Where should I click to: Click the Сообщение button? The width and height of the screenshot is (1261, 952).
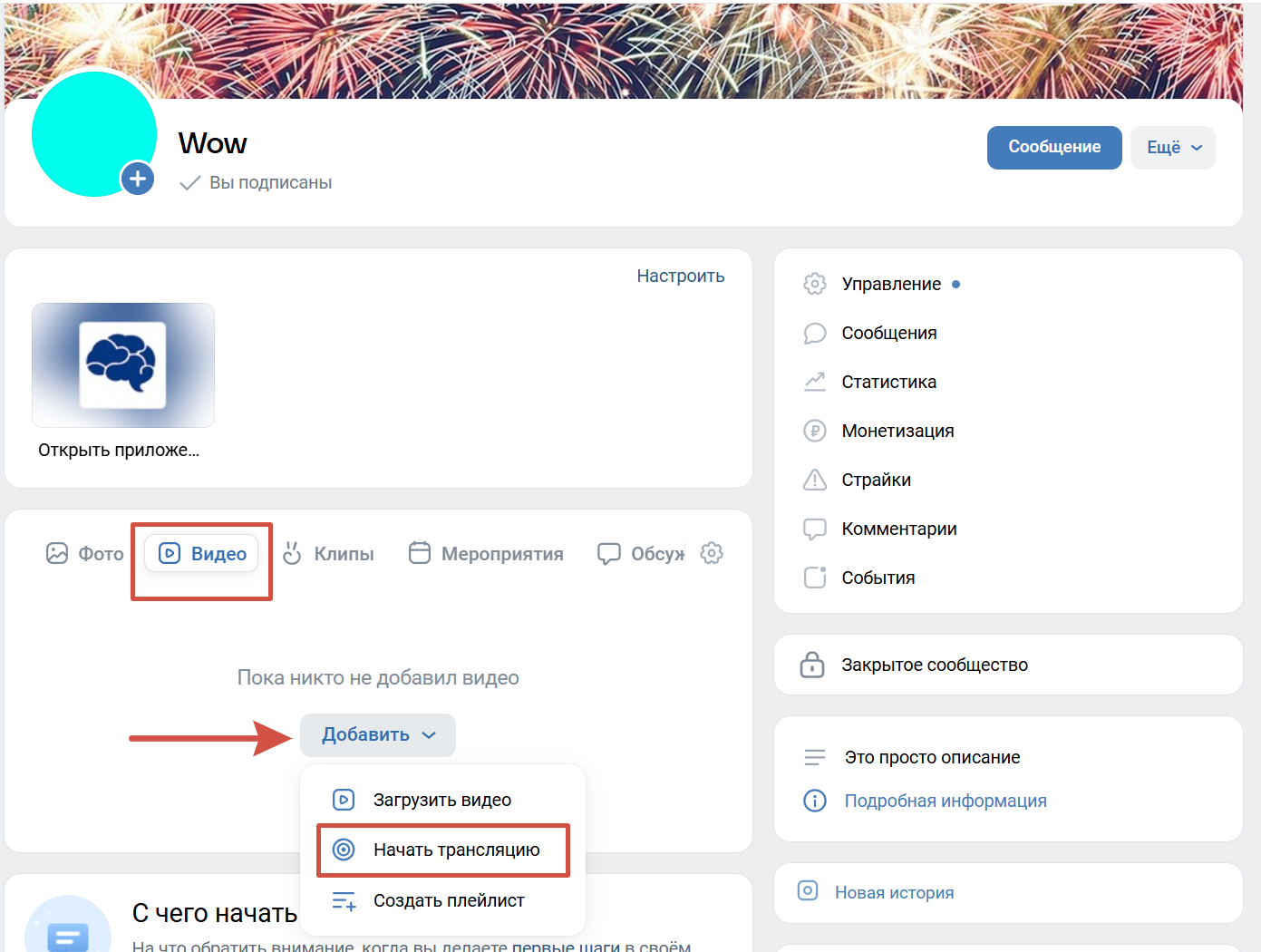point(1054,148)
